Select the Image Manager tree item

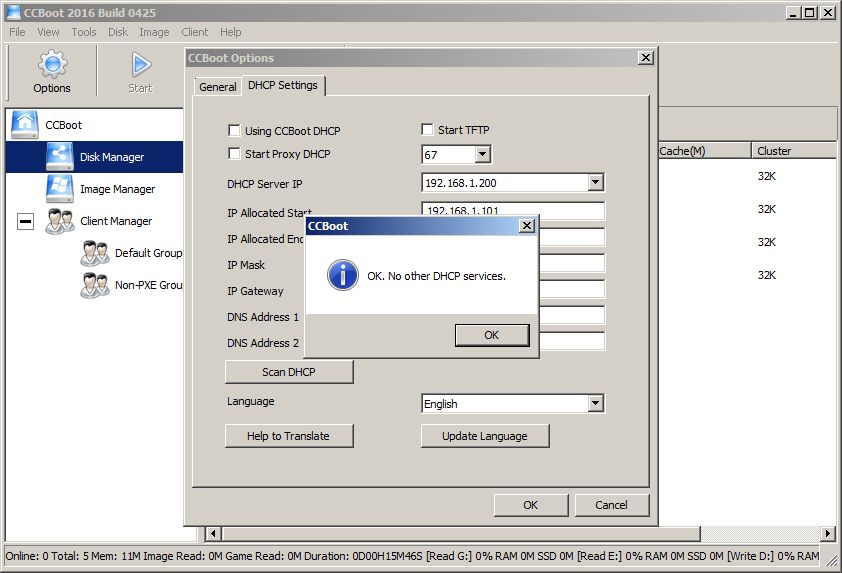118,189
